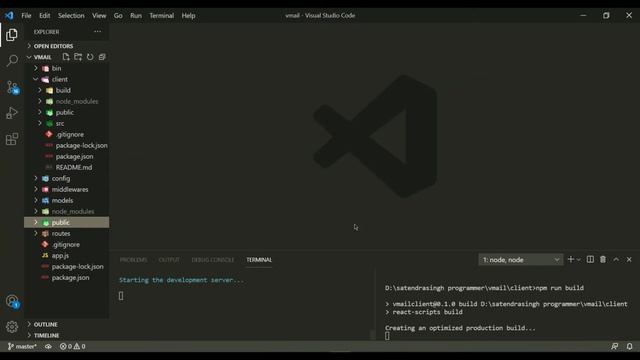This screenshot has height=360, width=640.
Task: Open the Run and Debug view icon
Action: pyautogui.click(x=12, y=113)
